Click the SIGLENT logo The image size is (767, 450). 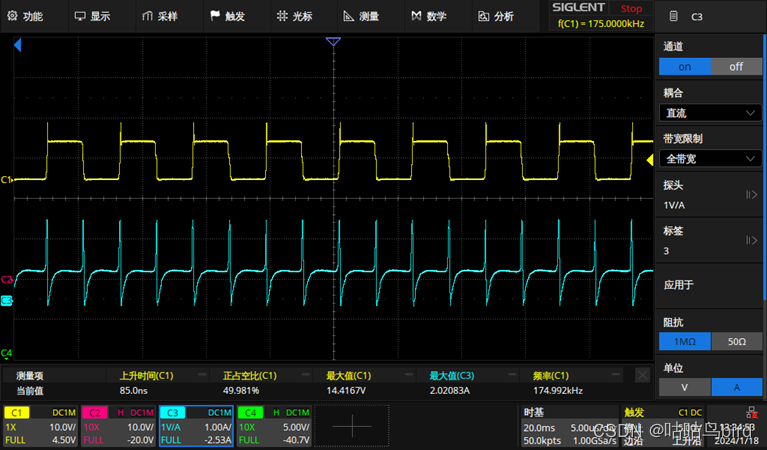pyautogui.click(x=579, y=7)
